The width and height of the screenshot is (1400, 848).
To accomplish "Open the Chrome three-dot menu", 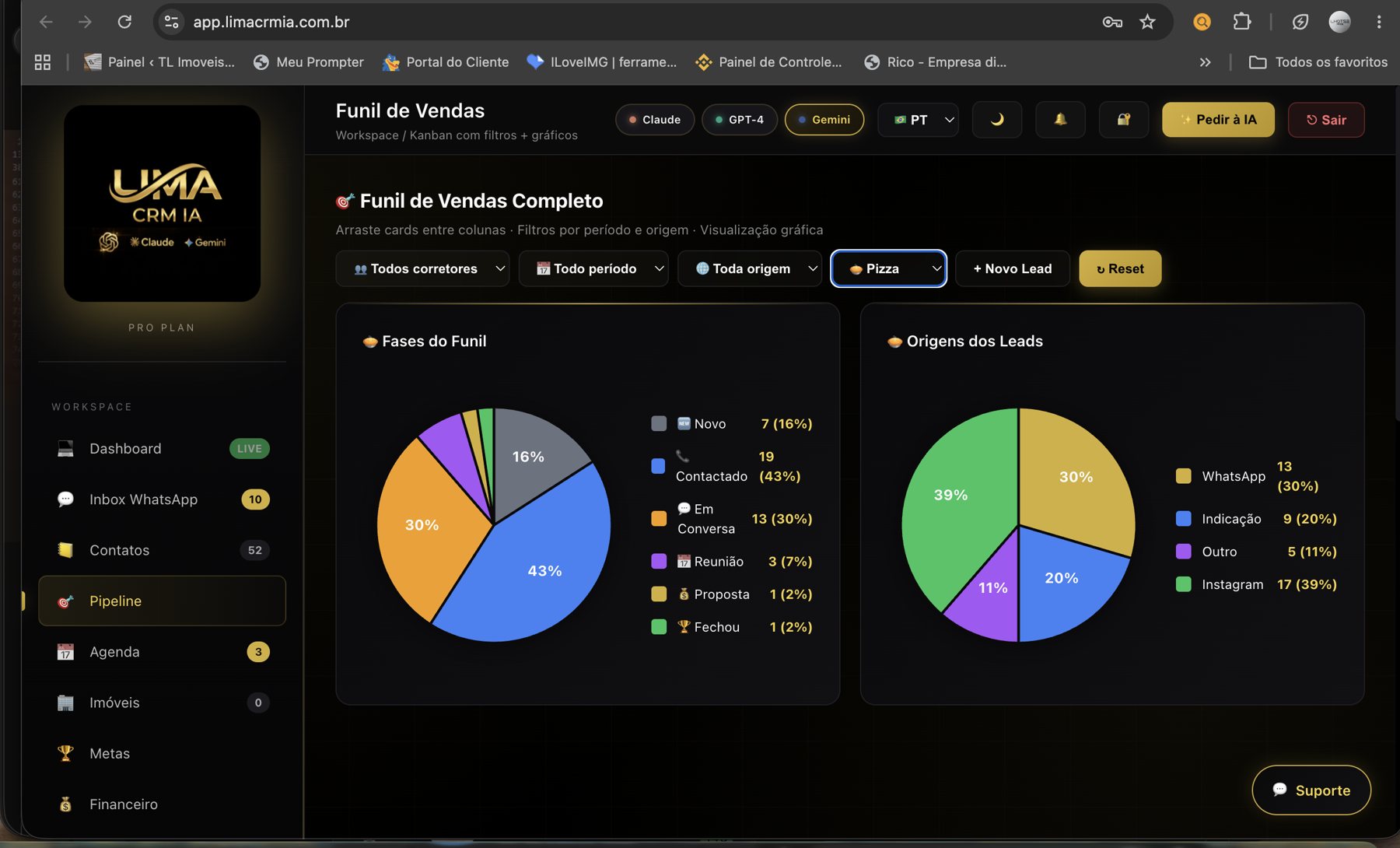I will pyautogui.click(x=1379, y=22).
